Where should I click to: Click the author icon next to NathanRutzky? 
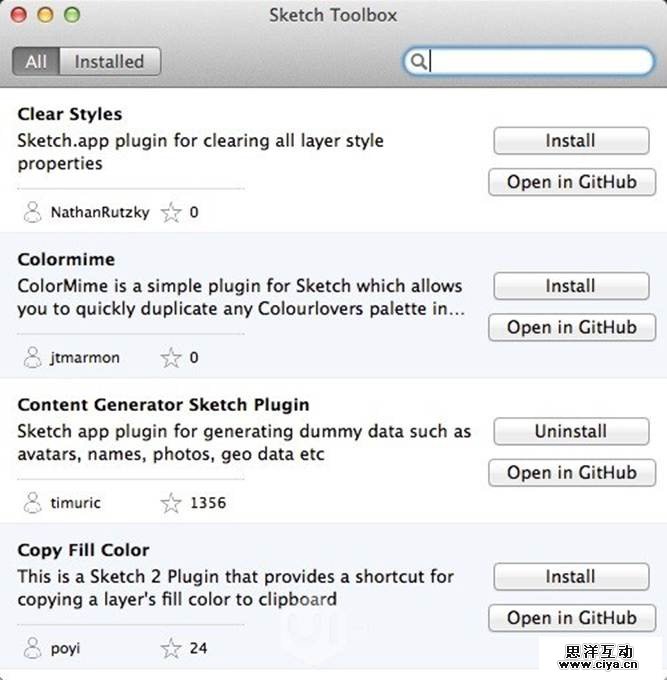pyautogui.click(x=32, y=212)
